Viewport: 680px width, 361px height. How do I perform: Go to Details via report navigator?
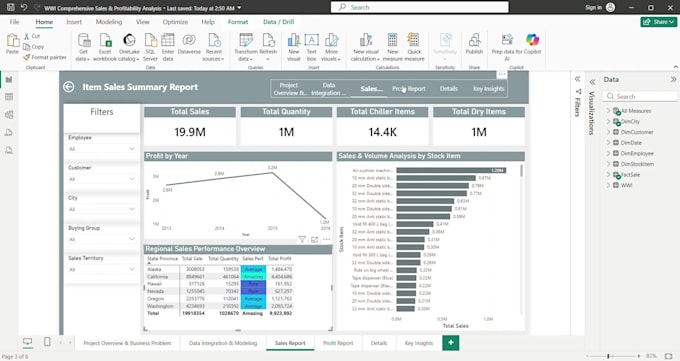pyautogui.click(x=449, y=89)
